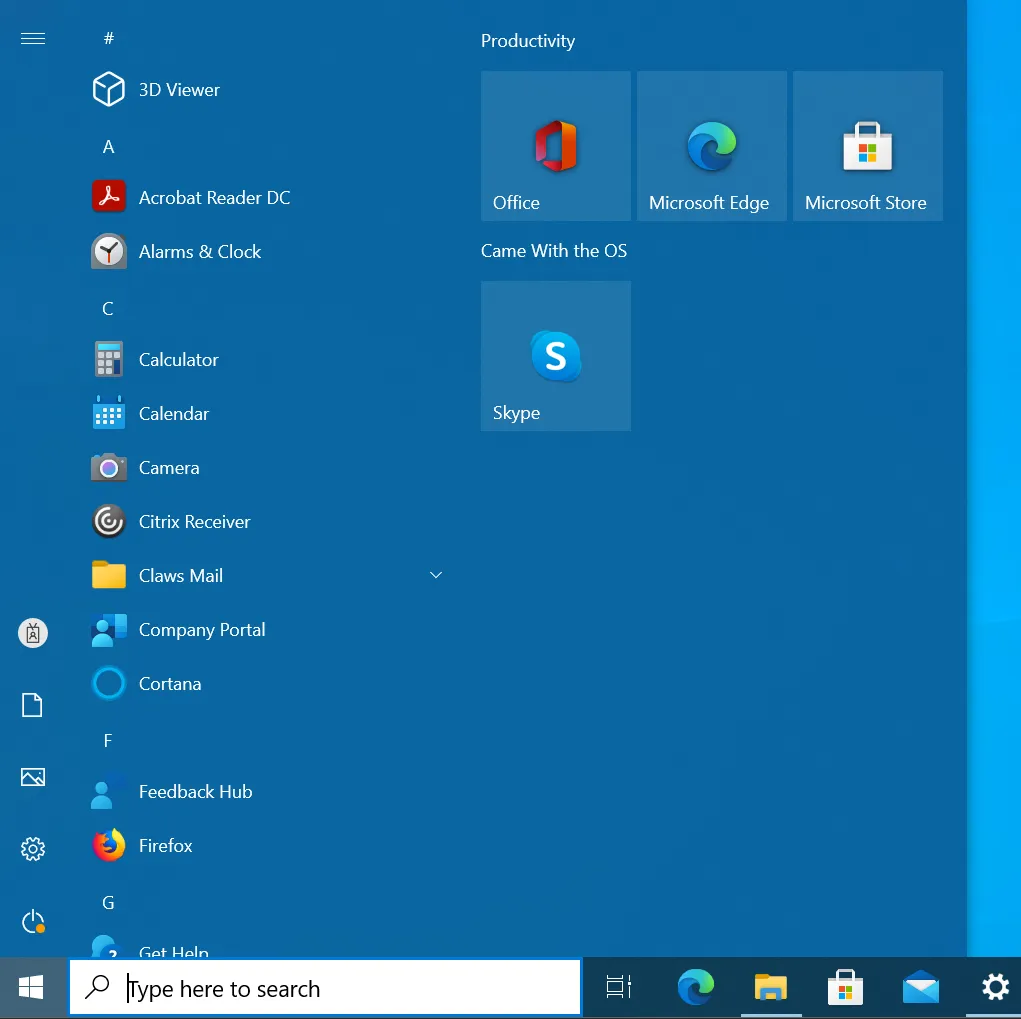
Task: Open Pictures from the Start sidebar
Action: [33, 777]
